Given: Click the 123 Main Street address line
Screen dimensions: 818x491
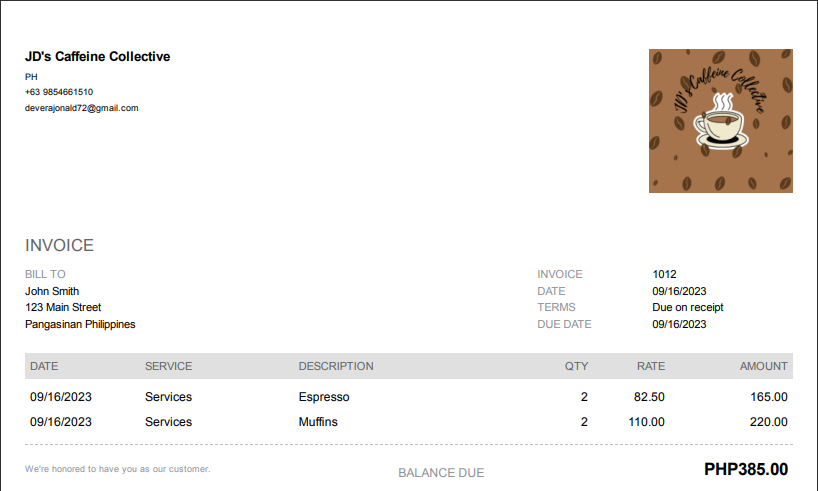Looking at the screenshot, I should (63, 307).
